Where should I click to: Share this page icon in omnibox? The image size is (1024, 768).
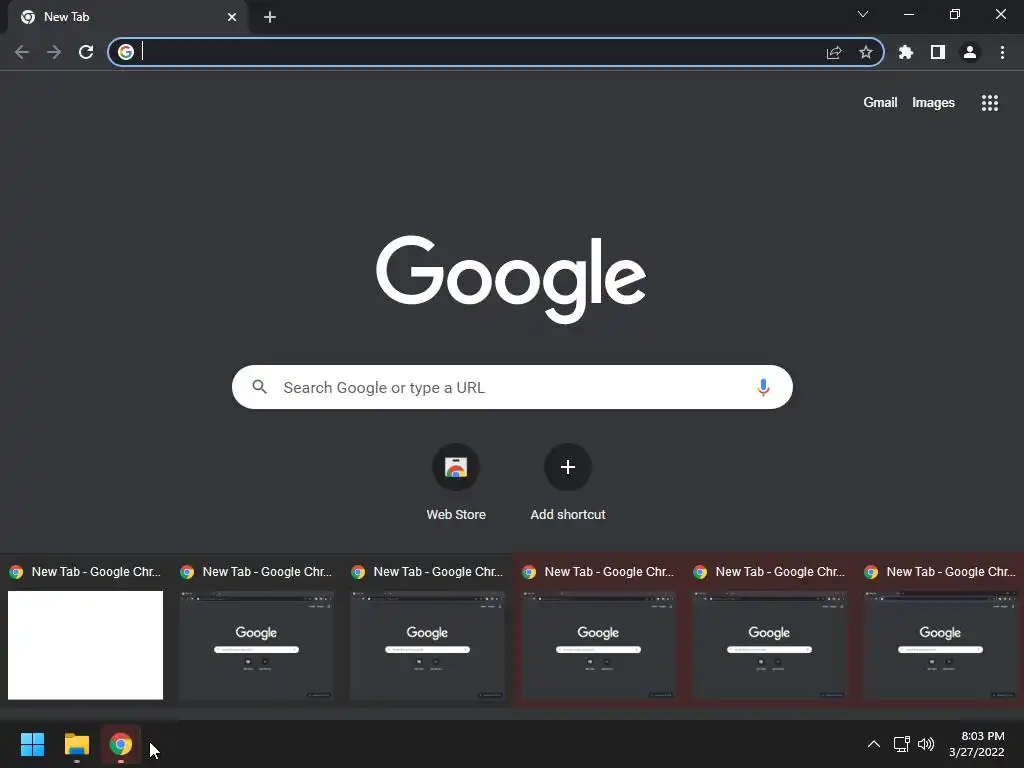coord(834,52)
